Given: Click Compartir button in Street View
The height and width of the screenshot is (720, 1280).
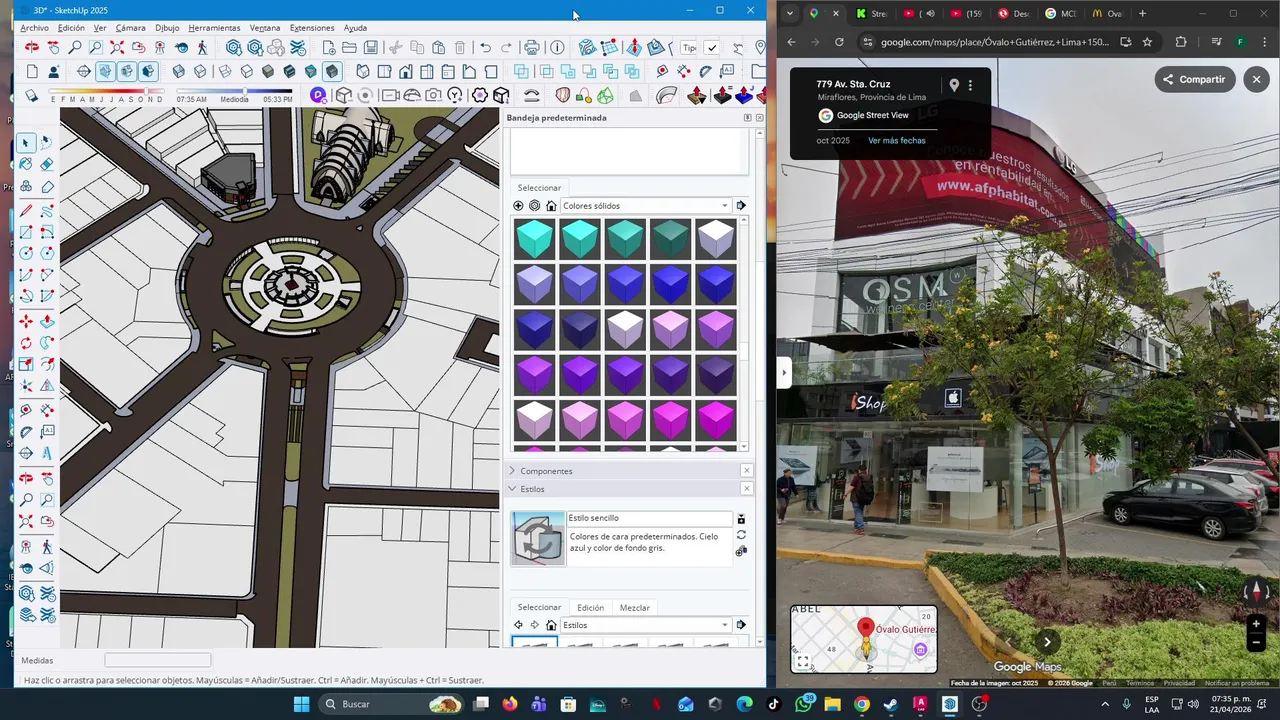Looking at the screenshot, I should [1195, 79].
